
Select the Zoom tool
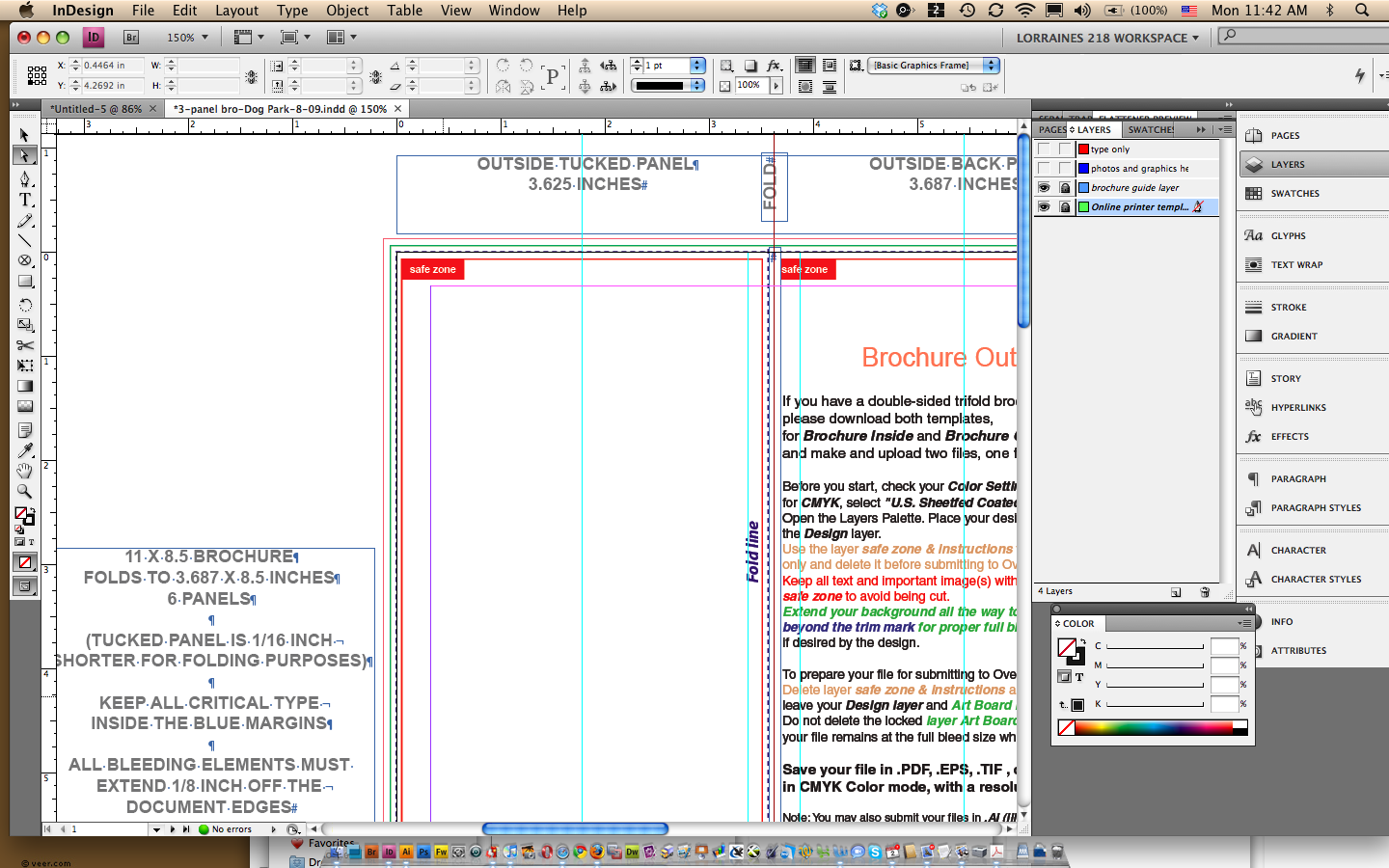click(25, 491)
